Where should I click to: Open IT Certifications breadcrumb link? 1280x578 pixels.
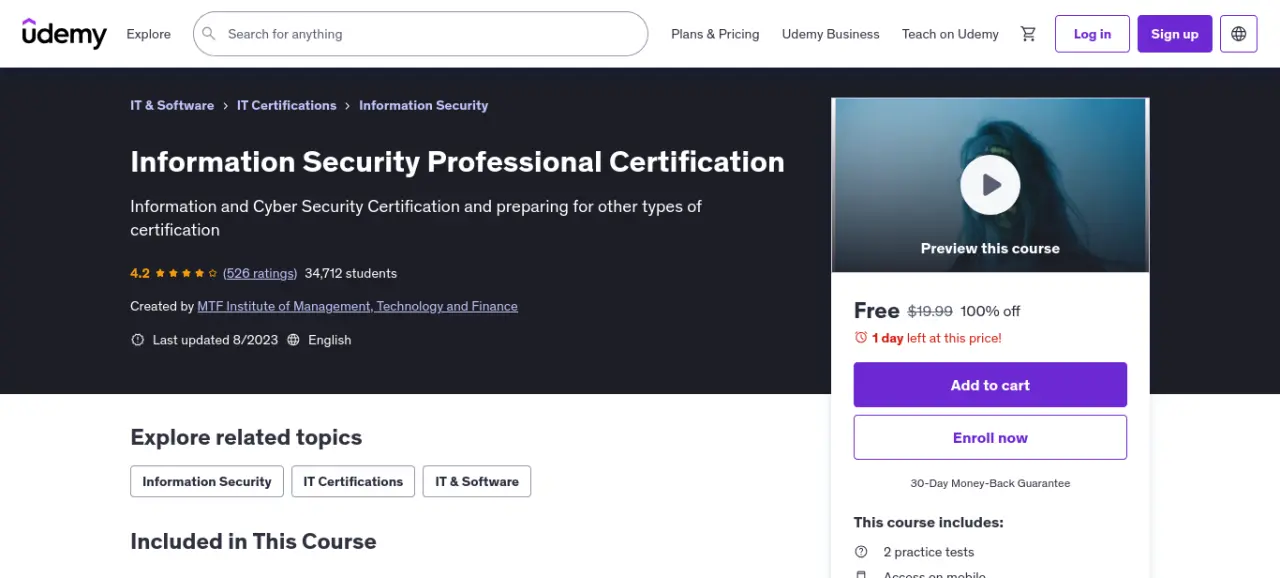pos(287,105)
